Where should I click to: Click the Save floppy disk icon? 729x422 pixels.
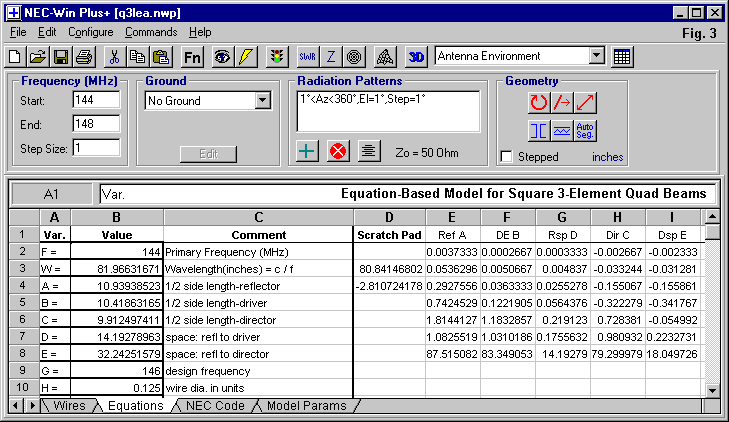tap(61, 57)
